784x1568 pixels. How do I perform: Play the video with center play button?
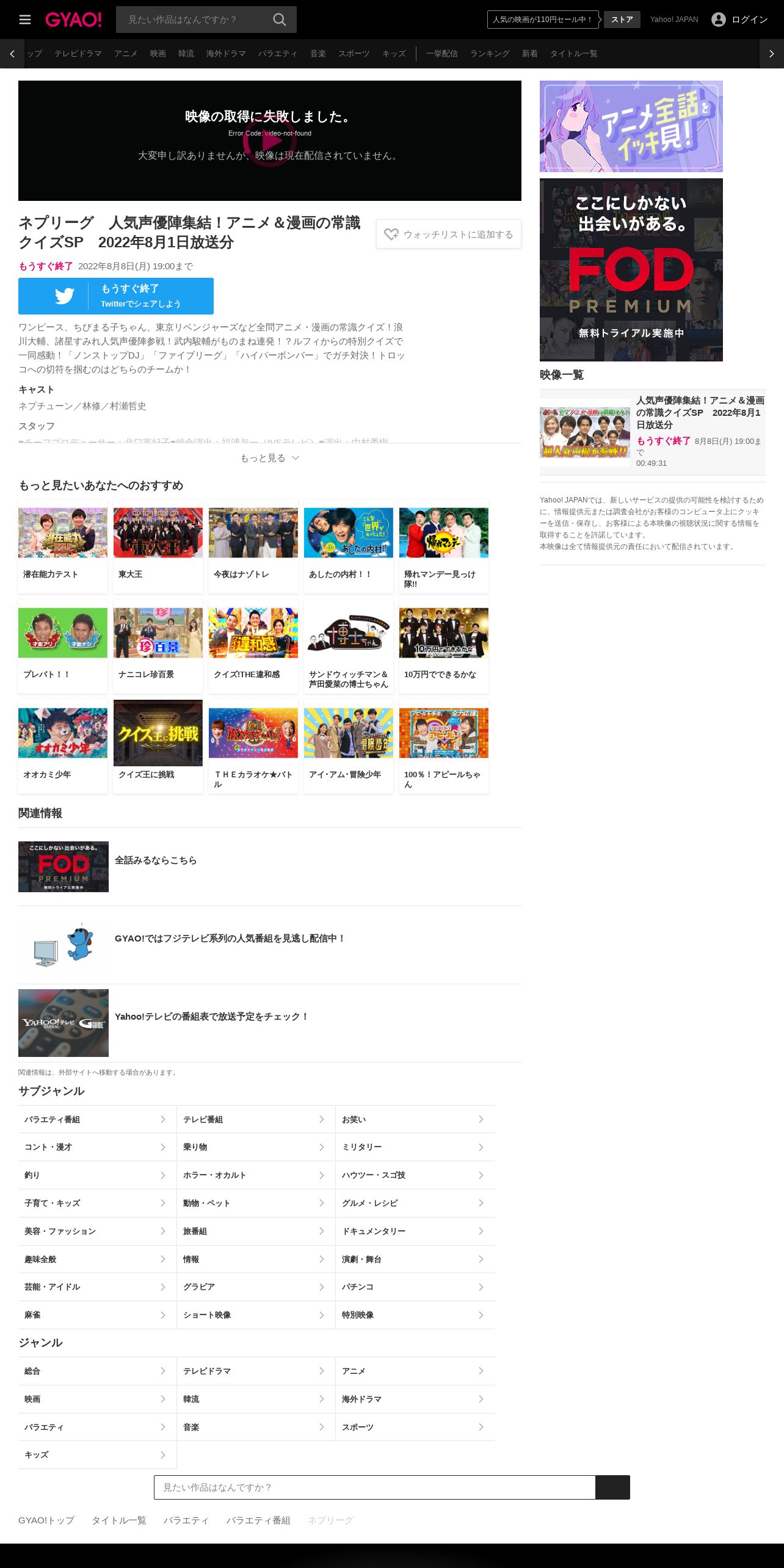[269, 141]
